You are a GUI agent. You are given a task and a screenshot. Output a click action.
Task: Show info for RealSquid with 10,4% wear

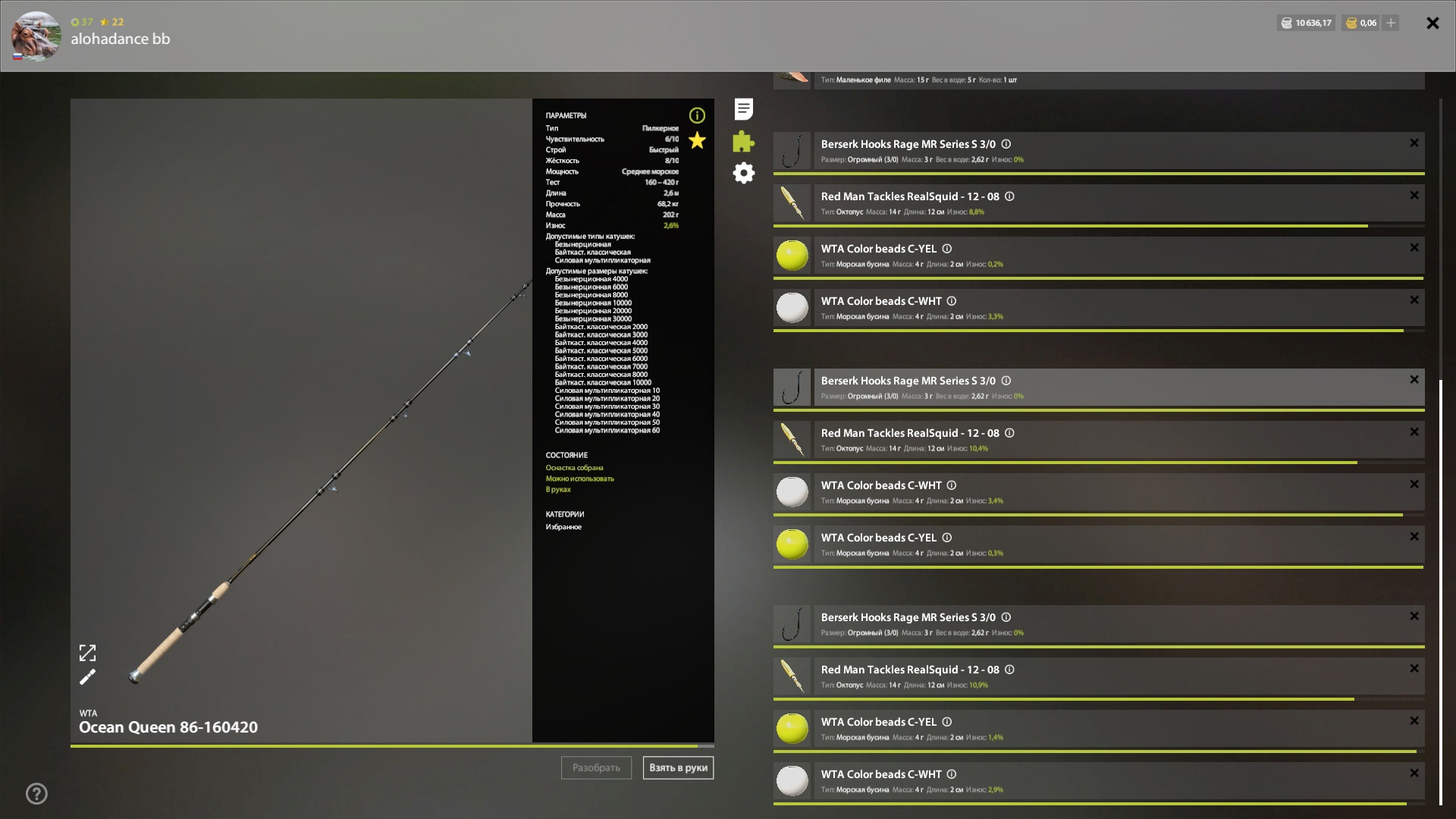coord(1009,433)
